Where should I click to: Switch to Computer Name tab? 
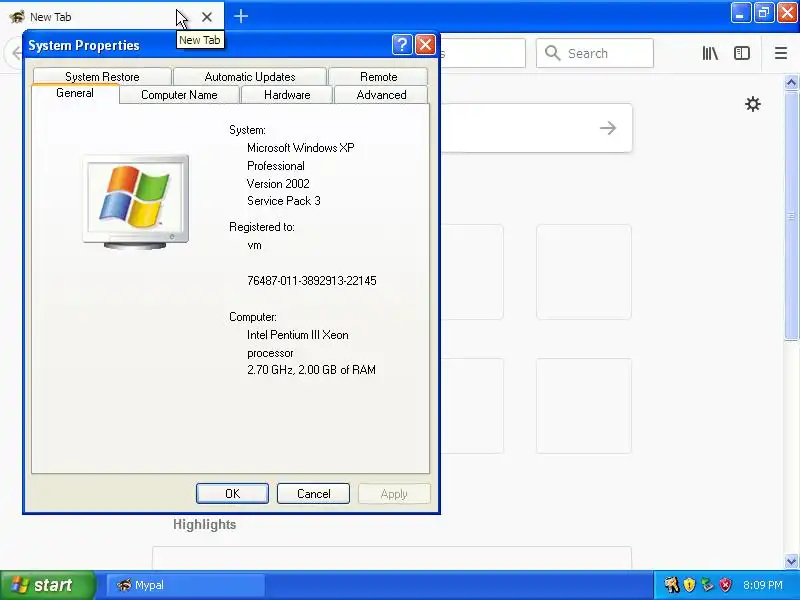pyautogui.click(x=179, y=95)
